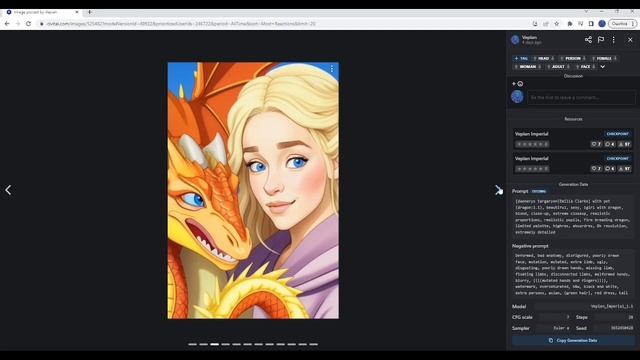
Task: Click the first CHECKPOINT badge
Action: (x=618, y=134)
